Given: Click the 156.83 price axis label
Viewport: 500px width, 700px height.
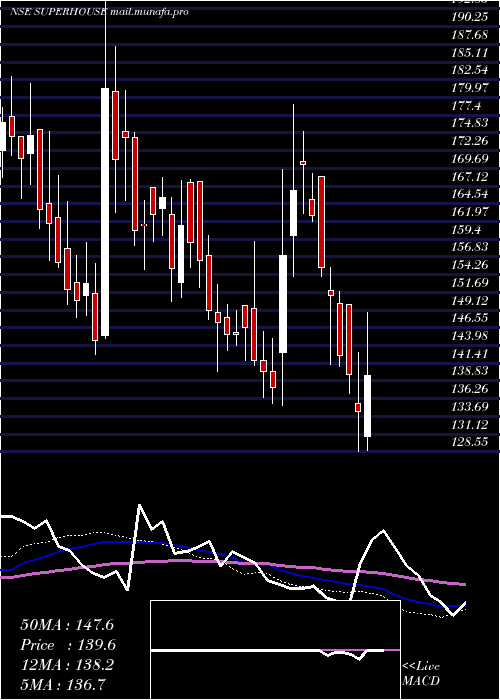Looking at the screenshot, I should click(472, 247).
